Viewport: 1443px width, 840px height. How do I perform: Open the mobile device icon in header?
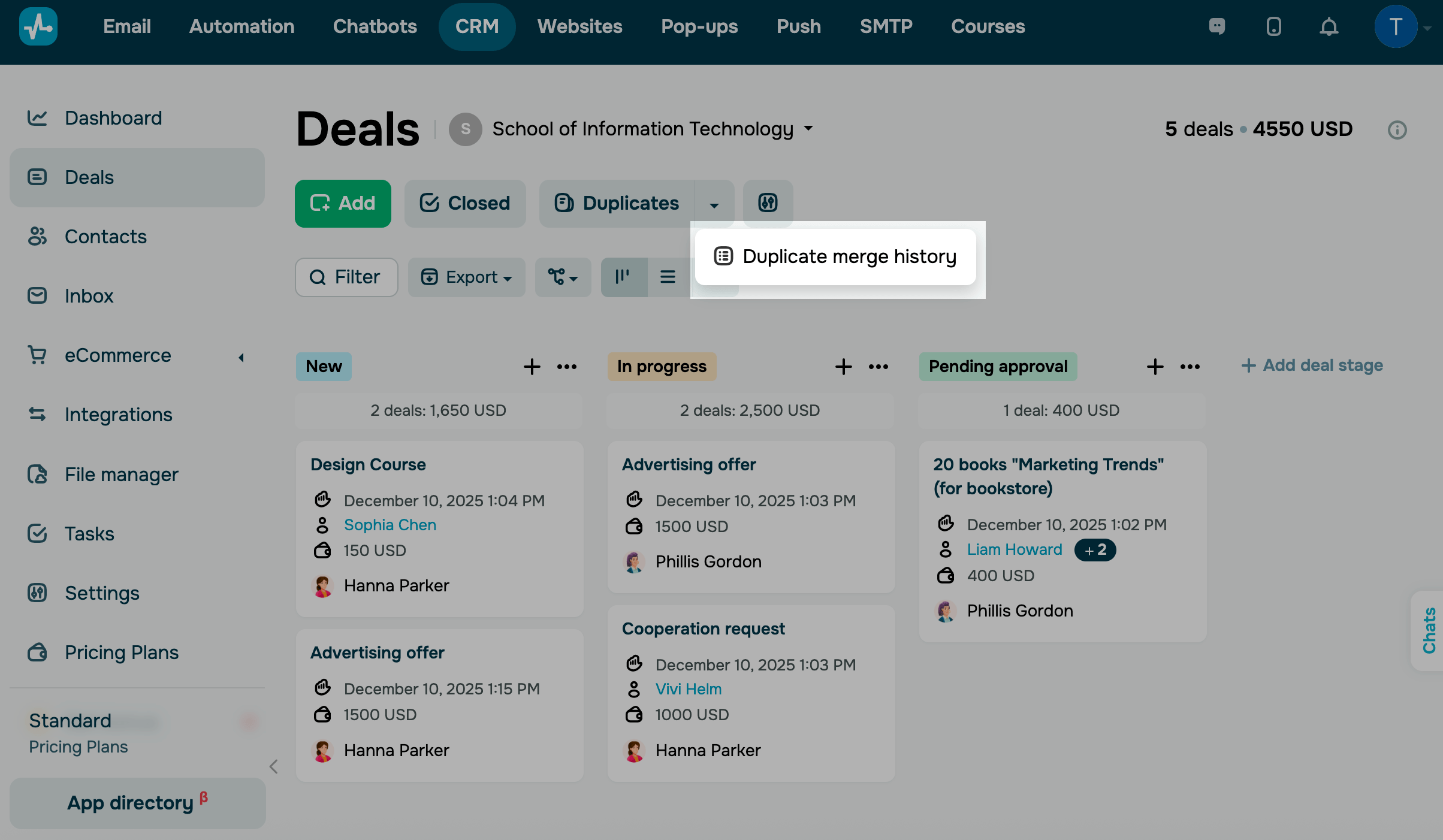click(1273, 27)
